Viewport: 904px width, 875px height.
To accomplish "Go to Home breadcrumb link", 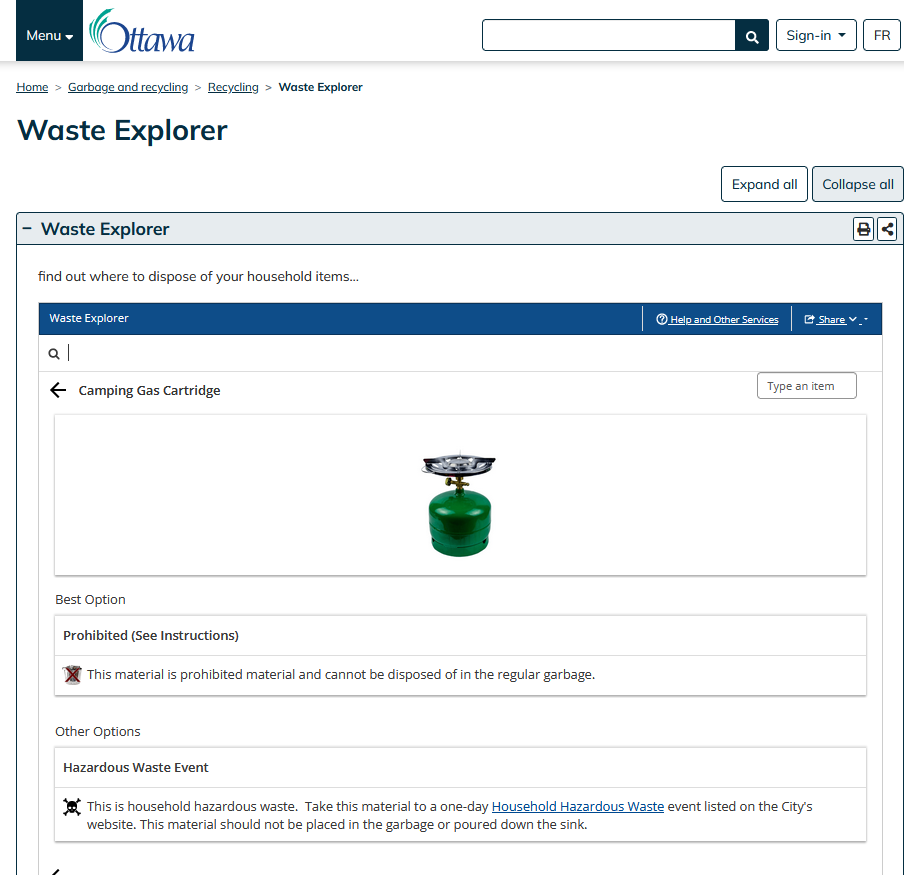I will 32,87.
